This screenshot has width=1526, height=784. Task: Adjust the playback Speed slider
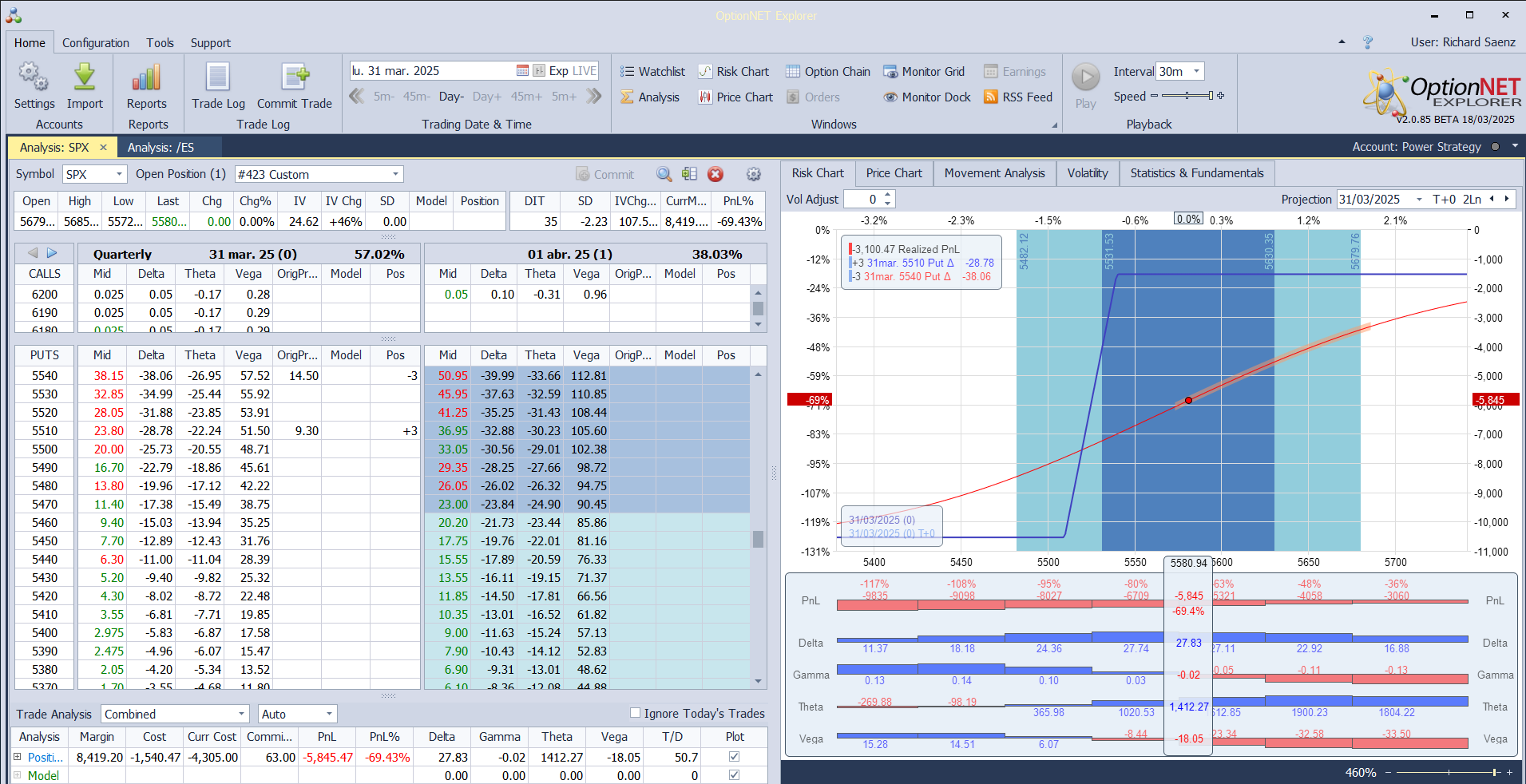pyautogui.click(x=1187, y=96)
